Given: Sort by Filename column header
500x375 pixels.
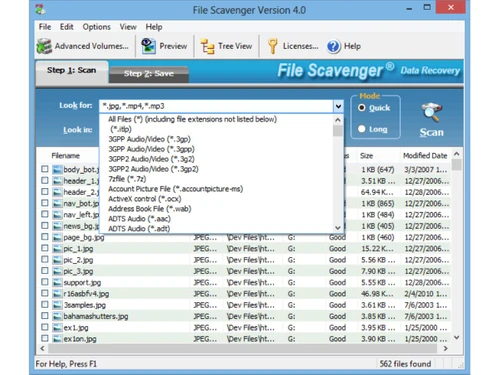Looking at the screenshot, I should pos(65,156).
